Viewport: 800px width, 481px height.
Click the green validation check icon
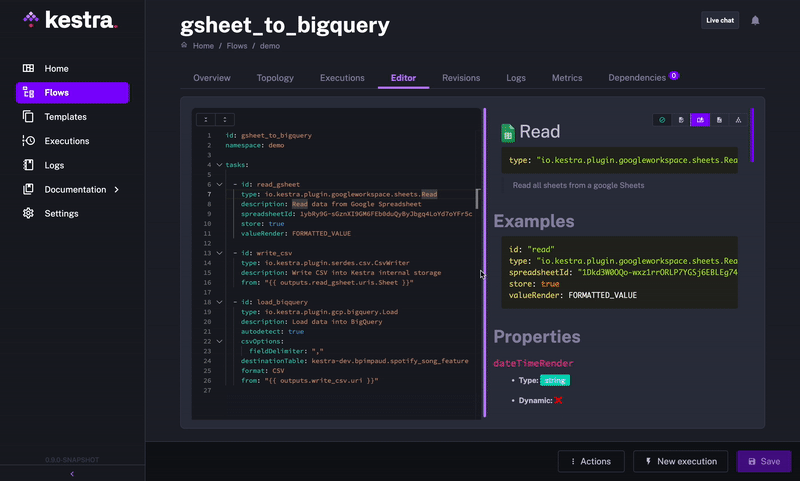[662, 120]
